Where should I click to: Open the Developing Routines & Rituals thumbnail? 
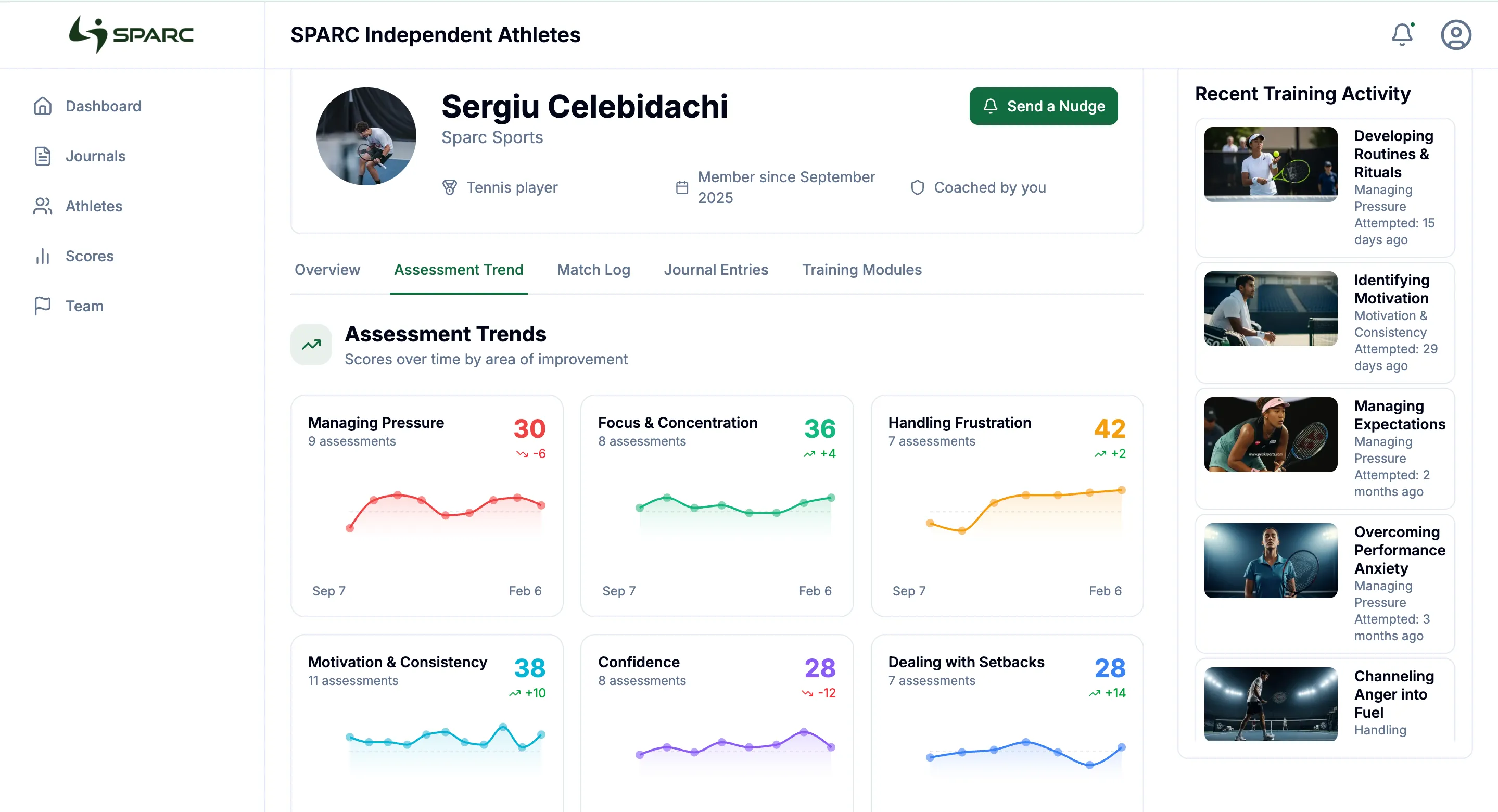pyautogui.click(x=1270, y=163)
